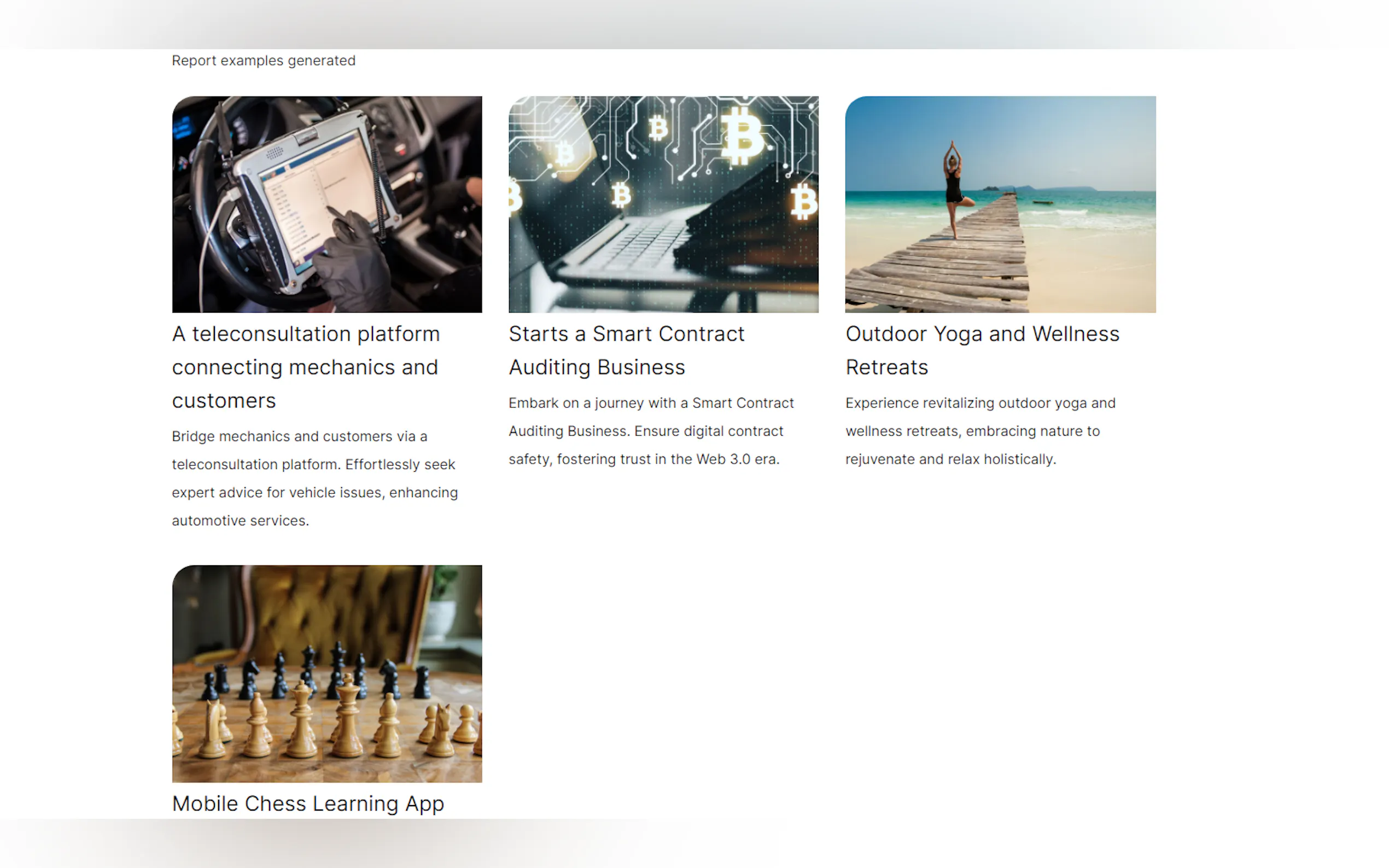Click the Bitcoin symbol at image's right edge
The height and width of the screenshot is (868, 1389).
(803, 202)
